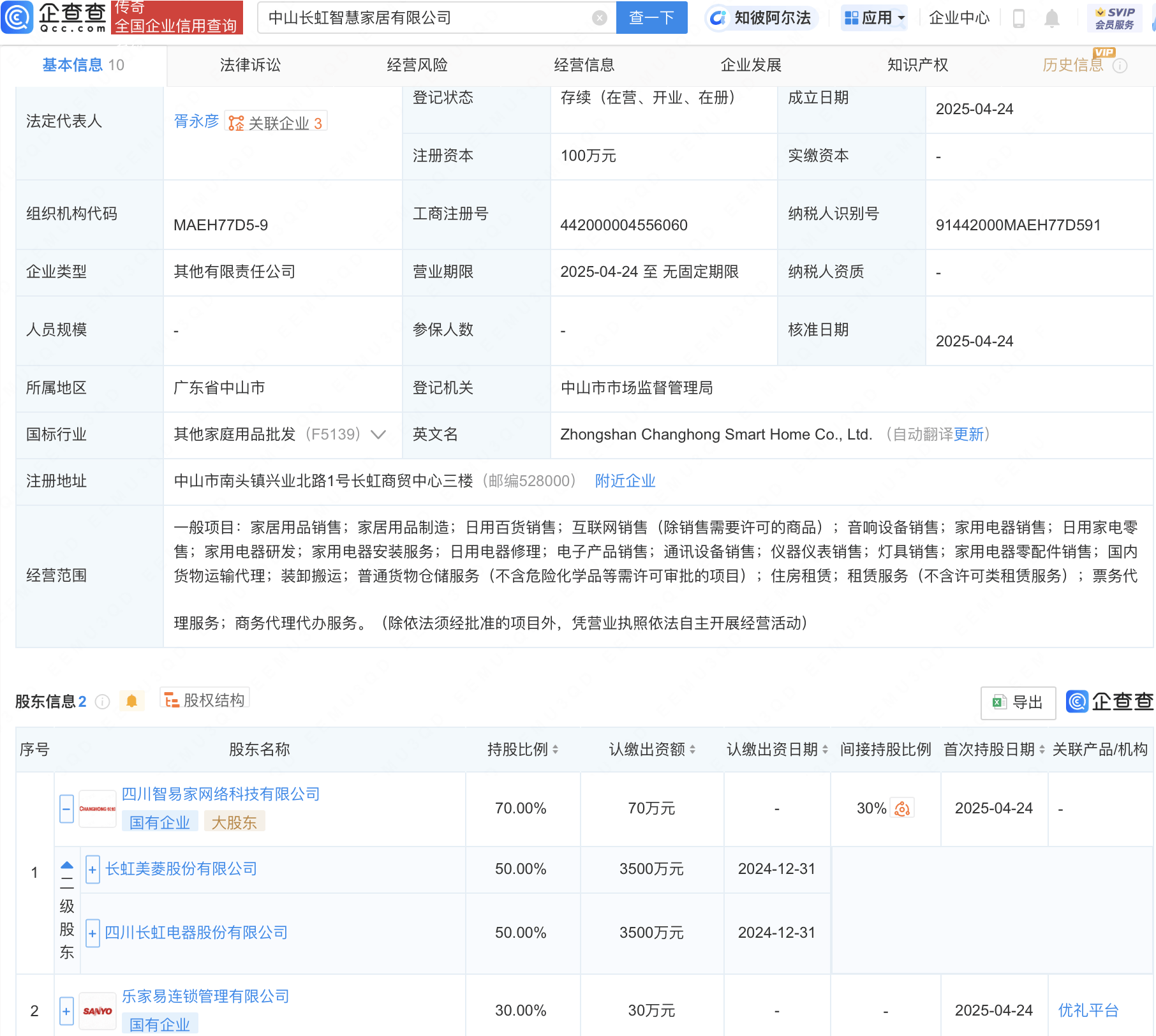Click the 查一下 search button
Screen dimensions: 1156x1036
[x=651, y=18]
